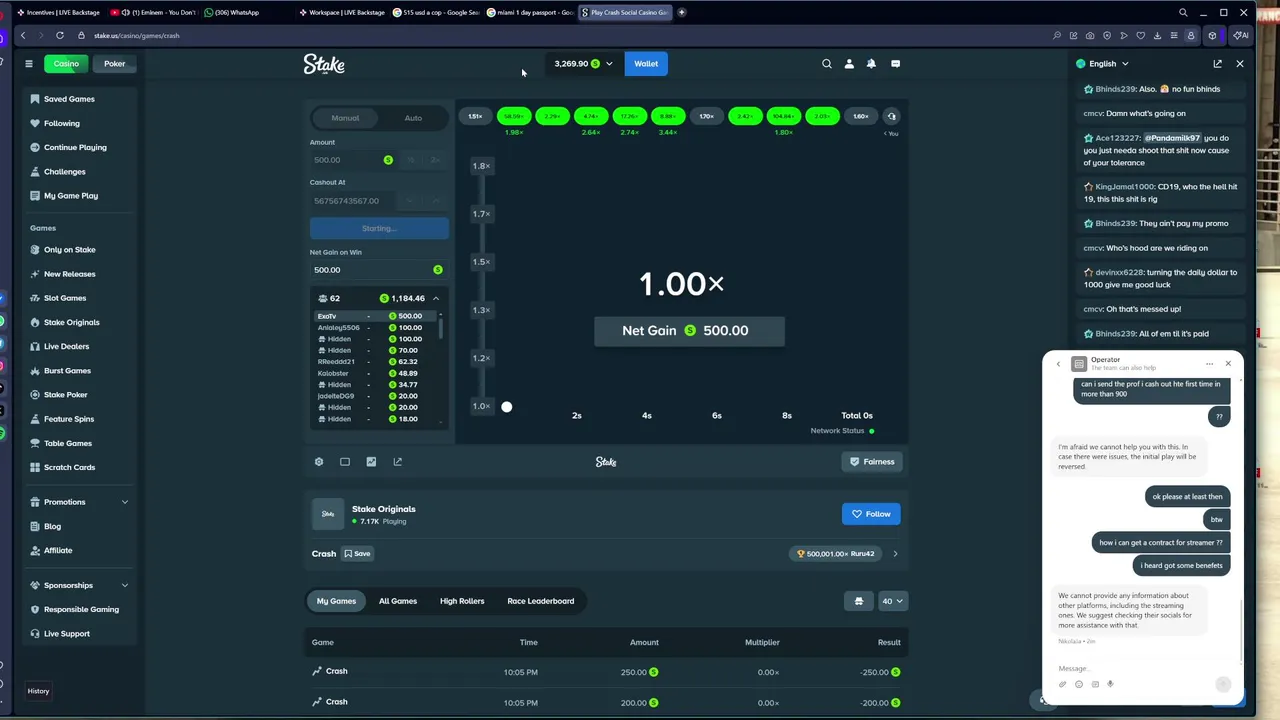Toggle the chat bubble icon in header
Image resolution: width=1280 pixels, height=720 pixels.
(895, 63)
